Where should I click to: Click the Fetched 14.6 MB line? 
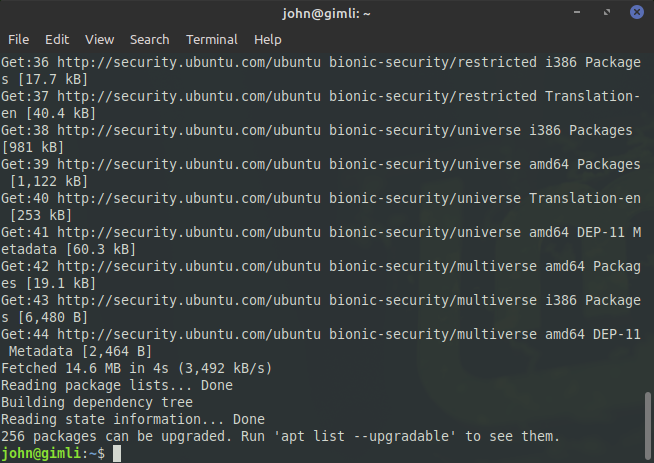point(136,368)
